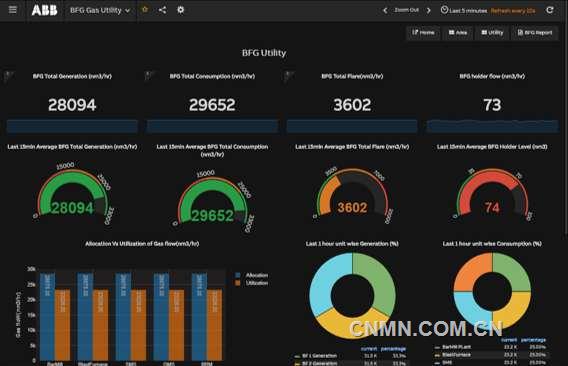The width and height of the screenshot is (568, 366).
Task: Open the Last 5 minutes time picker
Action: (464, 11)
